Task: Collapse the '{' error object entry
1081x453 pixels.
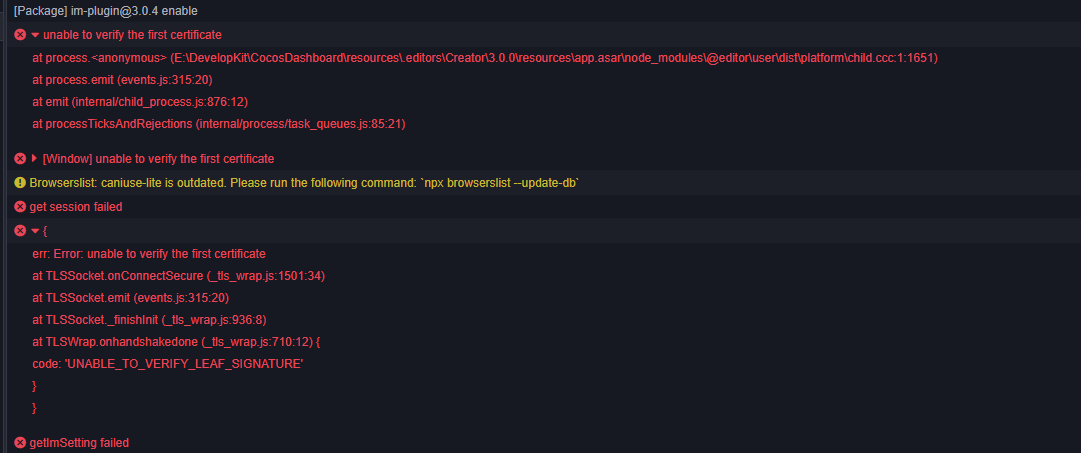Action: 35,231
